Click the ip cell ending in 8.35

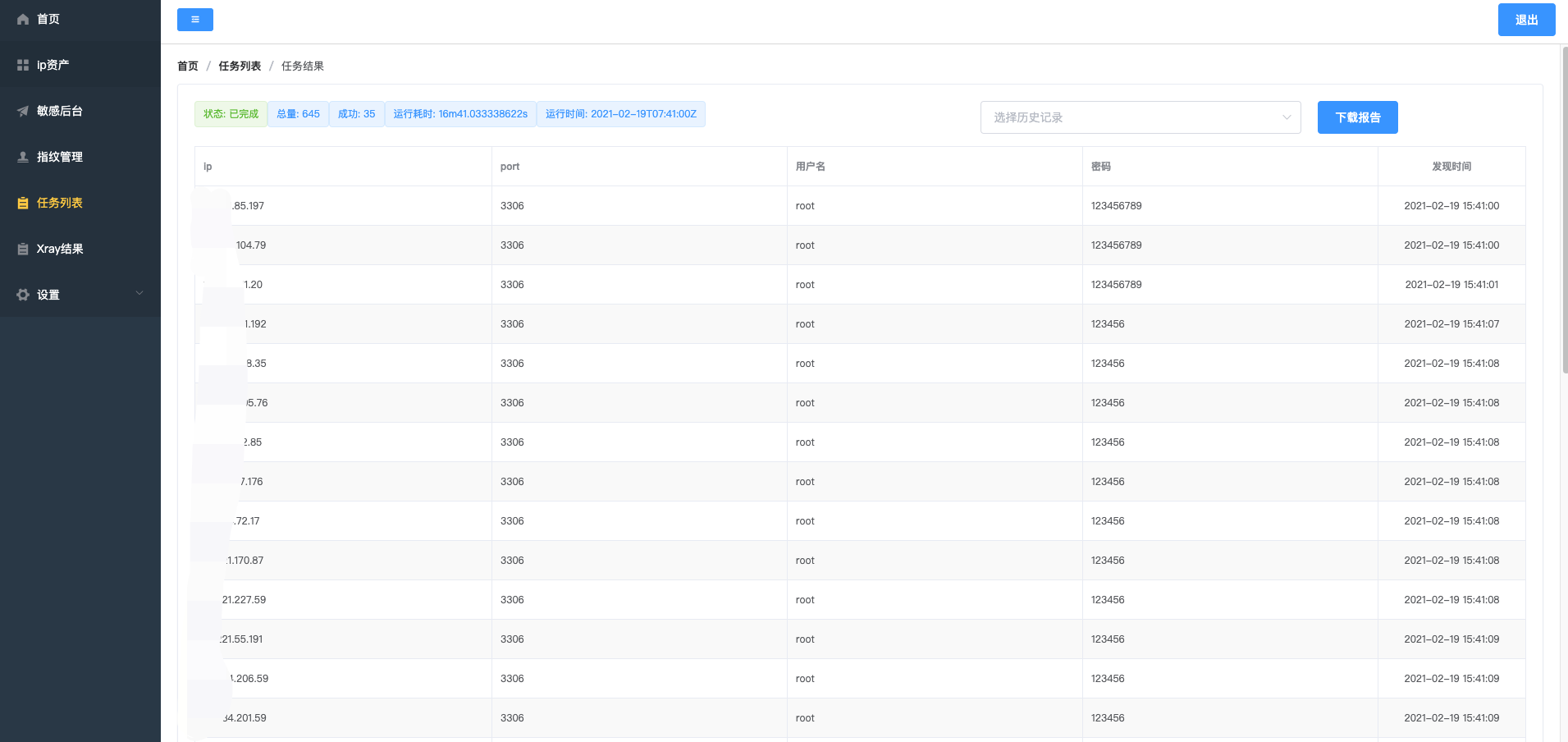point(343,364)
